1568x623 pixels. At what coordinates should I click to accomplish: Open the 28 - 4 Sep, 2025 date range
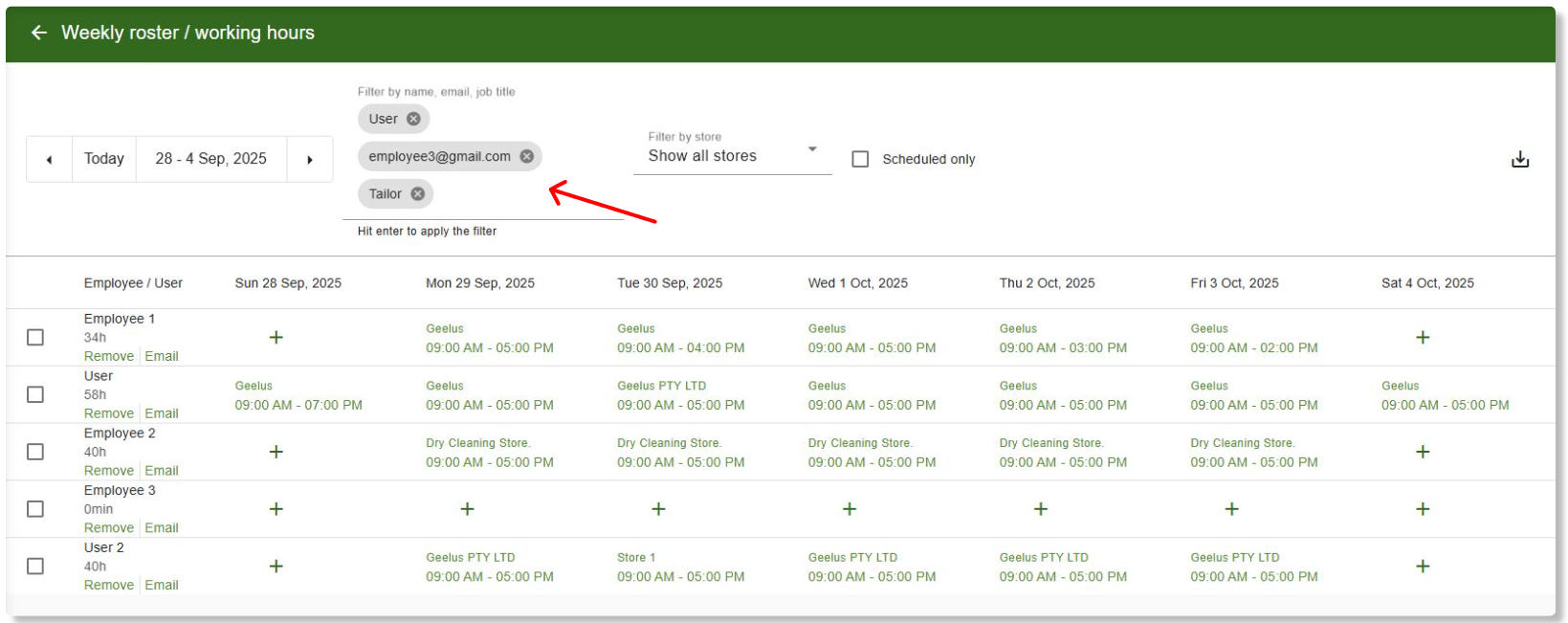[x=210, y=159]
